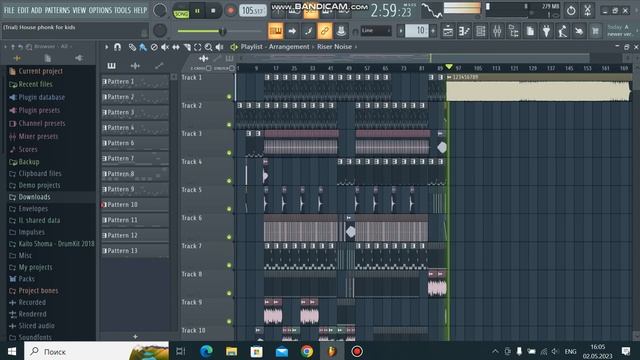
Task: Click the typing keyboard to piano icon
Action: tap(276, 31)
